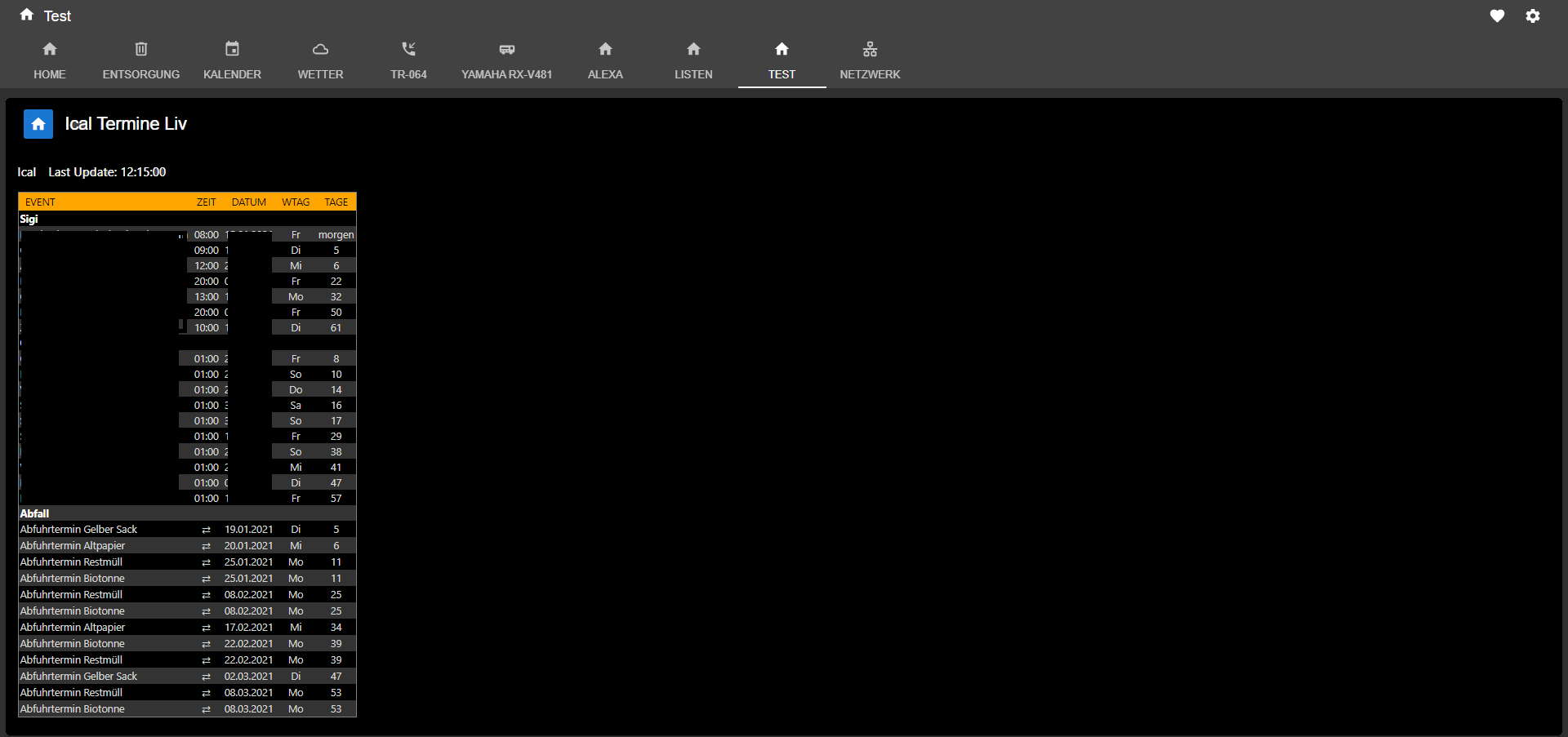Click the NETZWERK network icon
The image size is (1568, 737).
coord(870,50)
